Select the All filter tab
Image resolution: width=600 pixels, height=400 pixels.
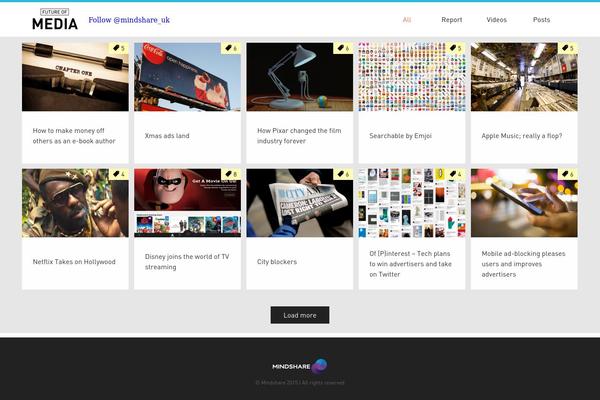(x=407, y=20)
